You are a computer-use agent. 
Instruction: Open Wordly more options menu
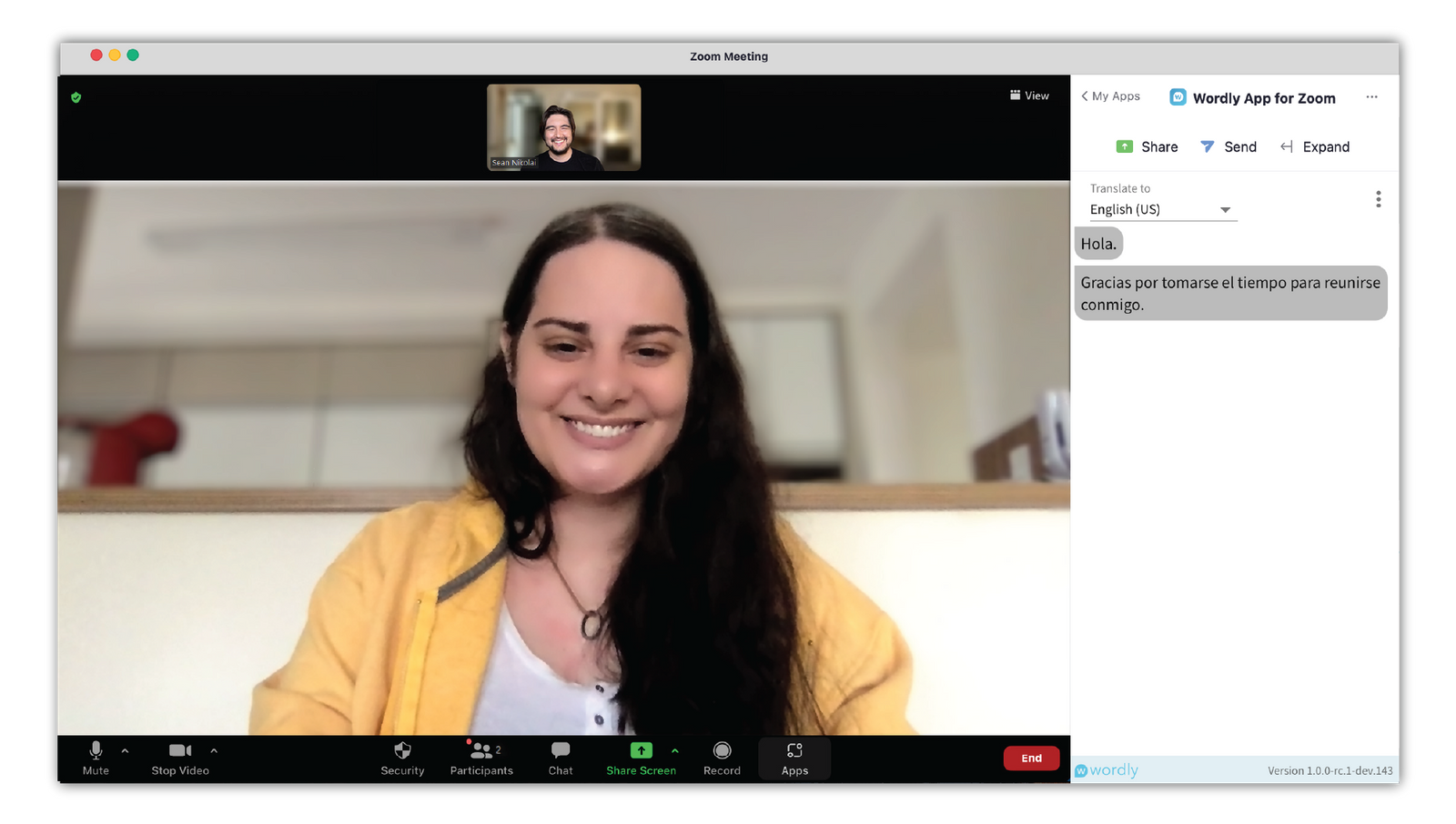(1372, 97)
